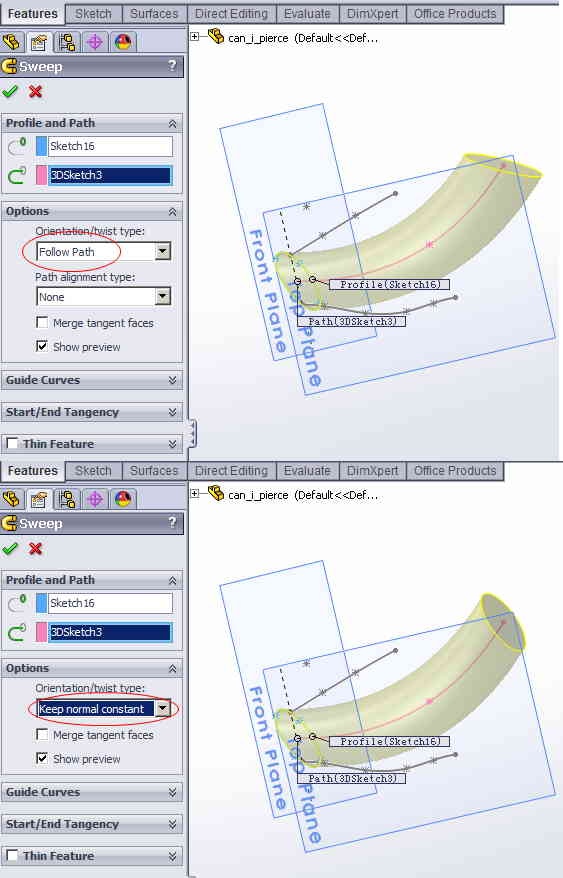Image resolution: width=563 pixels, height=878 pixels.
Task: Open Office Products tab, Keep normal constant screenshot
Action: 455,470
